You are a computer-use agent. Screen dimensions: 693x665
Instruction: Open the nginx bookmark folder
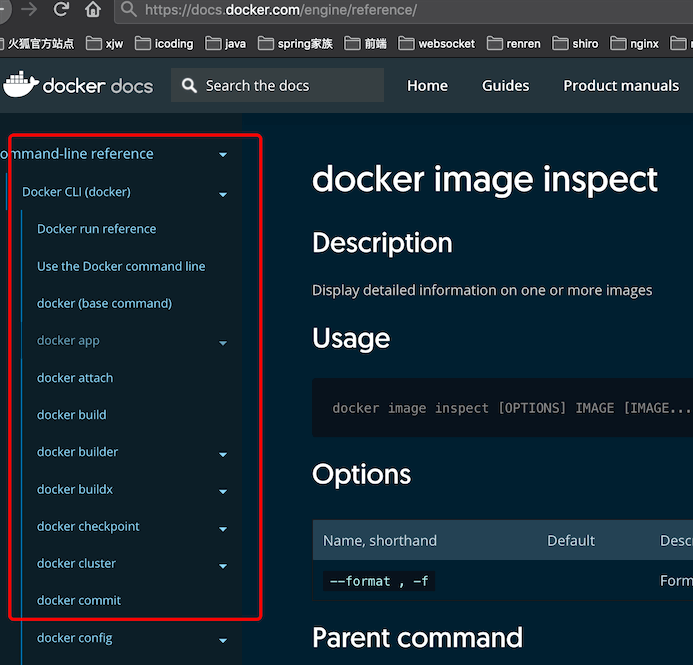(634, 43)
